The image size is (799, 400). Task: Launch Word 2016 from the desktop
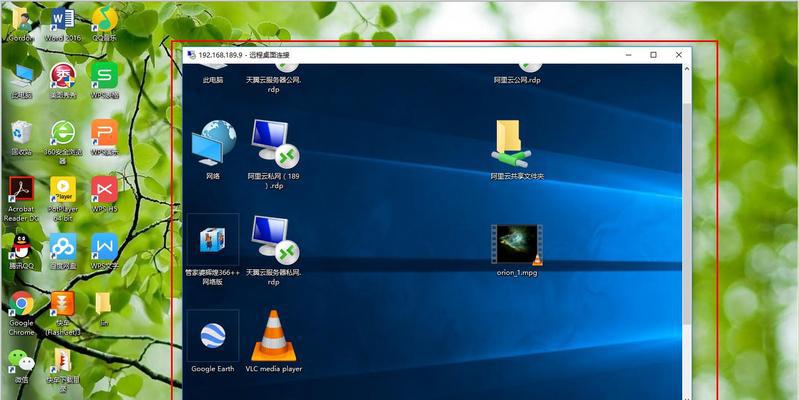(62, 19)
